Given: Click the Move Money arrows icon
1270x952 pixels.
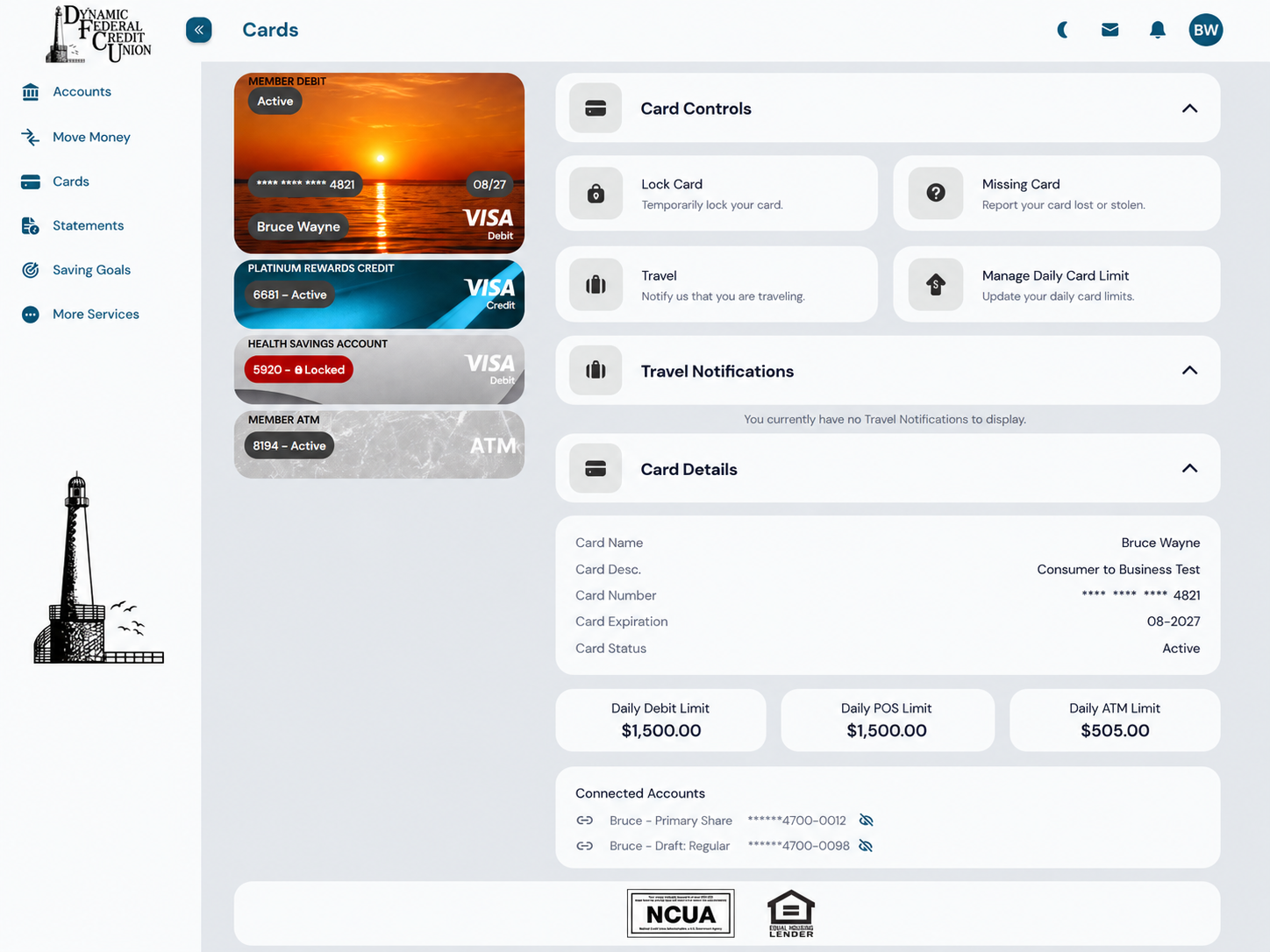Looking at the screenshot, I should (x=31, y=137).
